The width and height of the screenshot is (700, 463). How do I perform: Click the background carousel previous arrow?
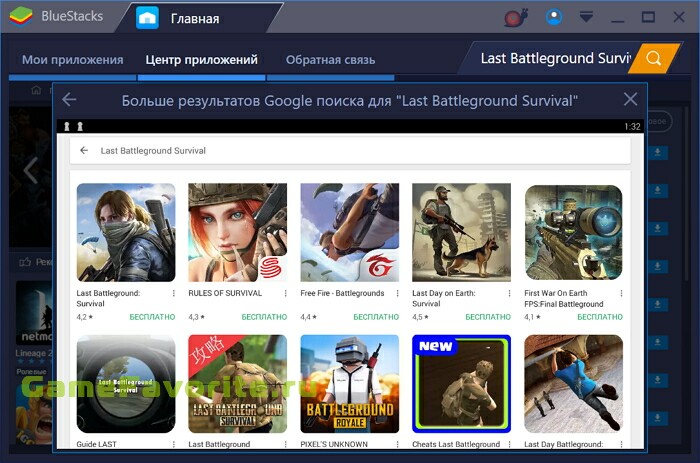click(31, 170)
